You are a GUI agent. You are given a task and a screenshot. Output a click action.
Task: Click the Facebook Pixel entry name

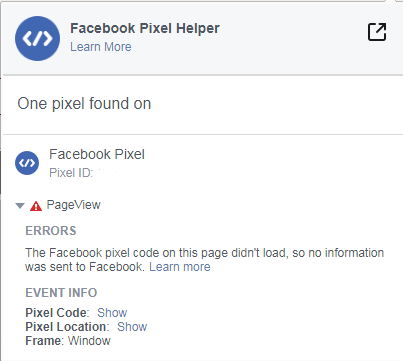pos(97,154)
